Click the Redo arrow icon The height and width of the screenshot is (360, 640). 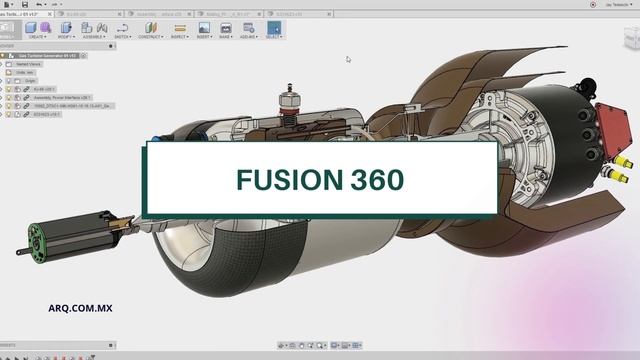click(x=54, y=4)
